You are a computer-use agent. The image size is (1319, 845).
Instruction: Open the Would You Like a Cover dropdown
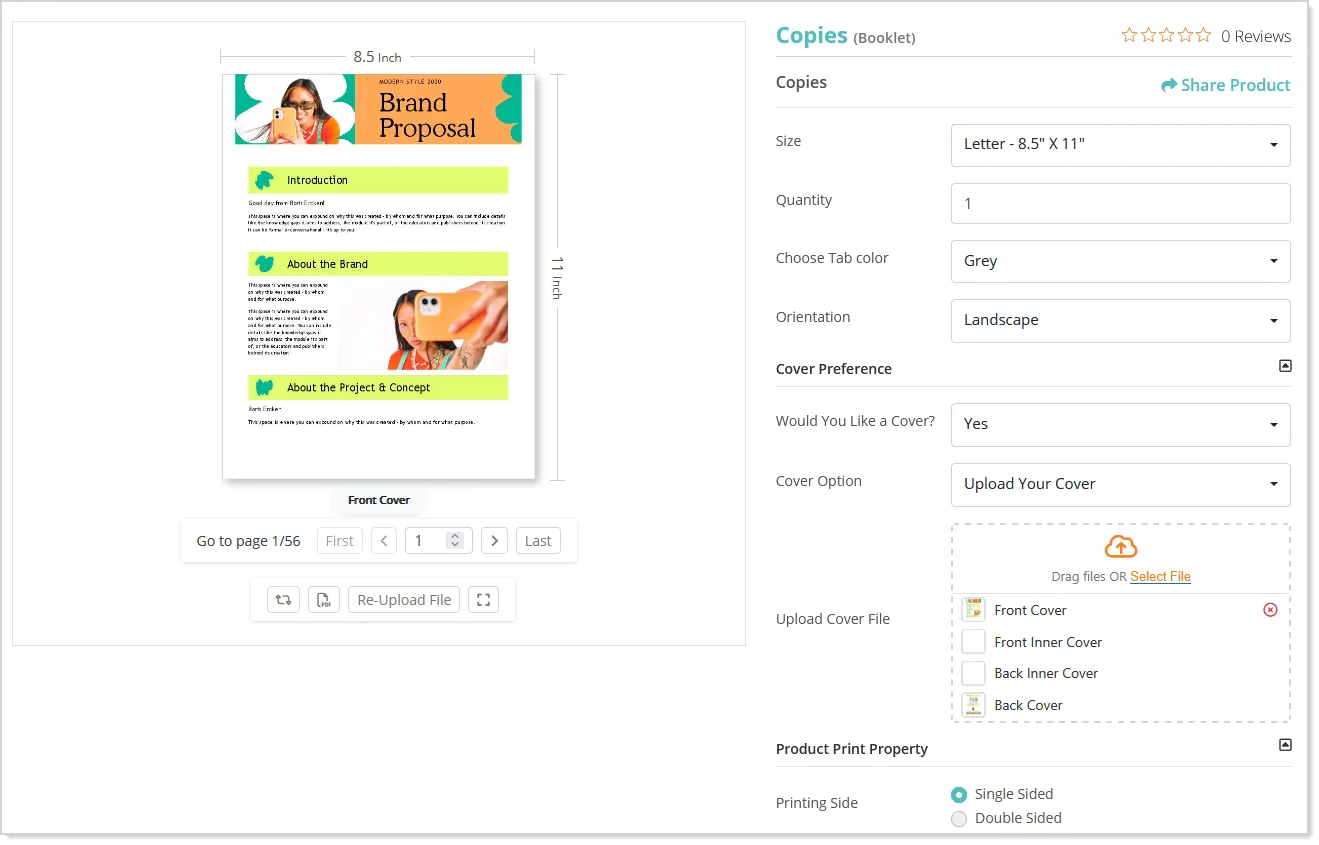coord(1120,425)
